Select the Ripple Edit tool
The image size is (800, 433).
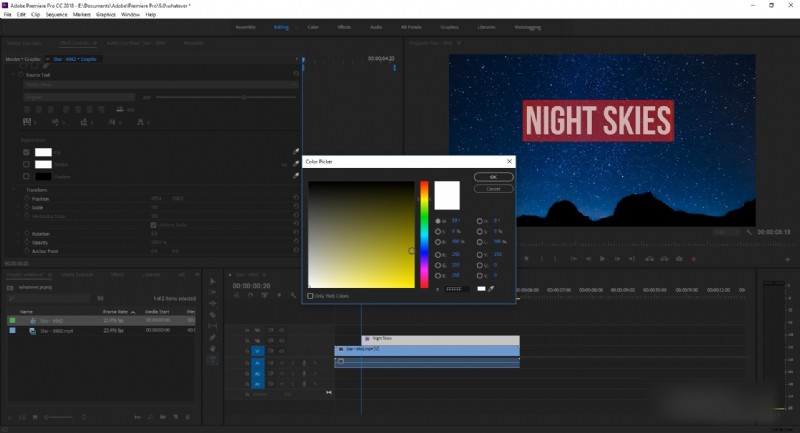point(213,303)
